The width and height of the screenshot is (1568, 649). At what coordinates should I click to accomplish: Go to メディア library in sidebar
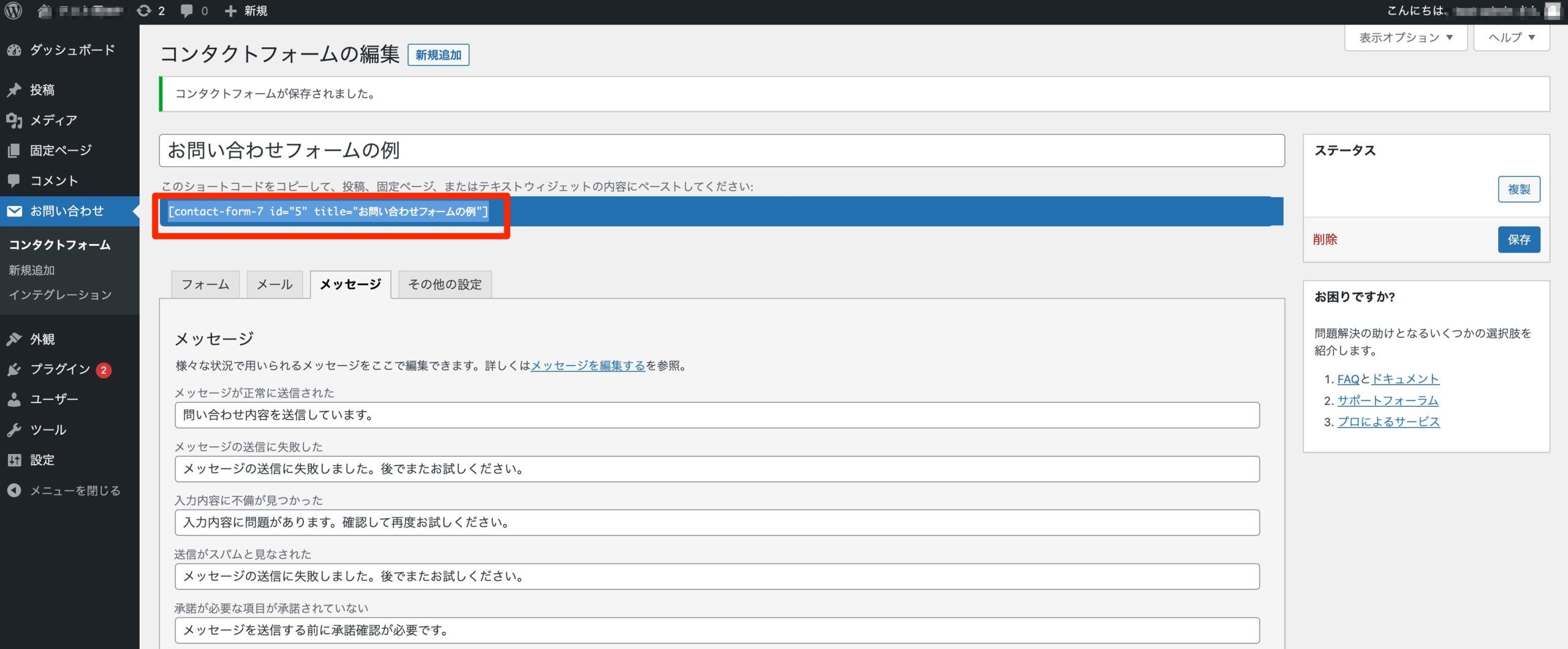(53, 120)
